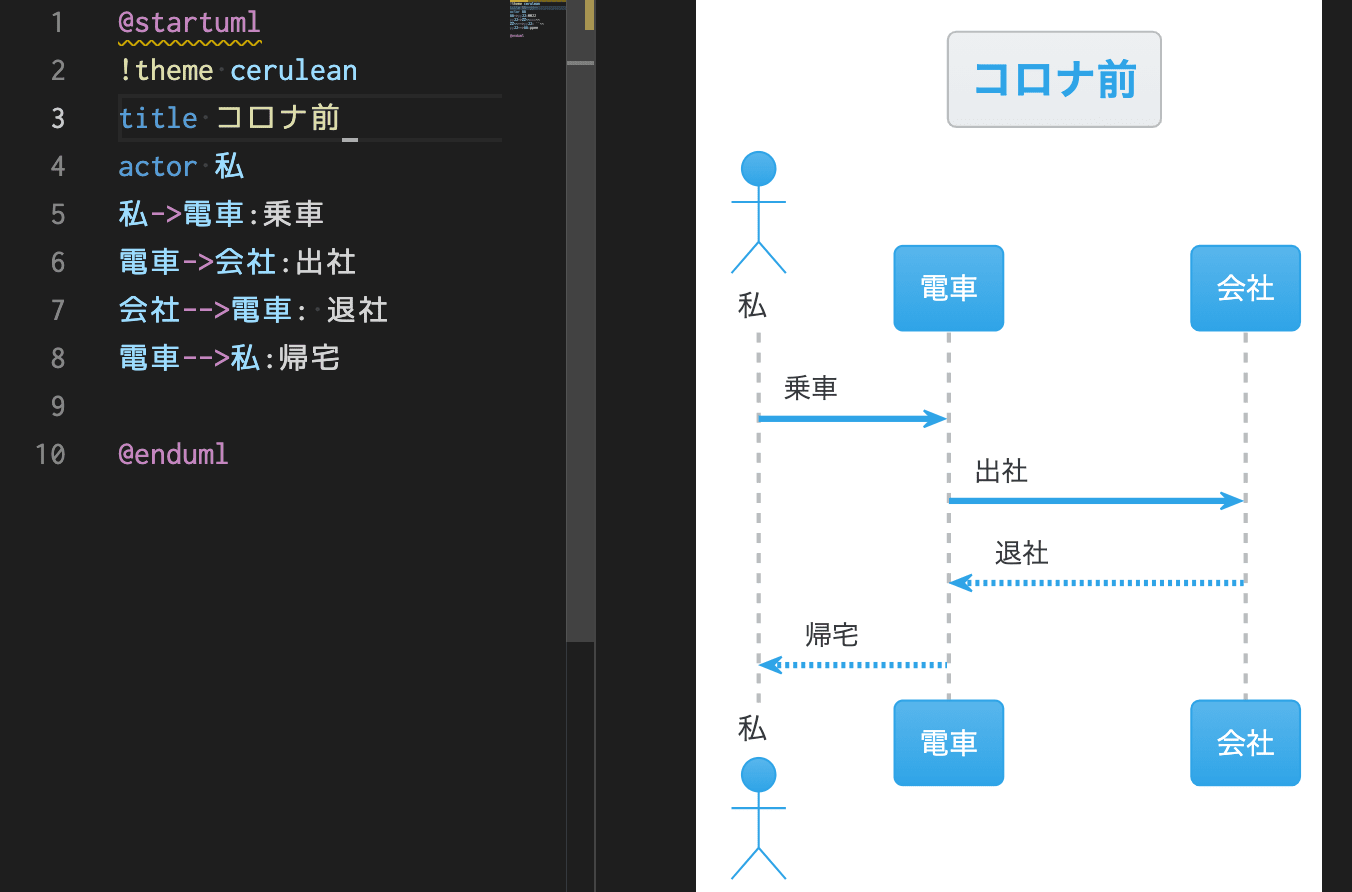This screenshot has width=1352, height=892.
Task: Click the bottom 私 stick figure
Action: [x=757, y=820]
